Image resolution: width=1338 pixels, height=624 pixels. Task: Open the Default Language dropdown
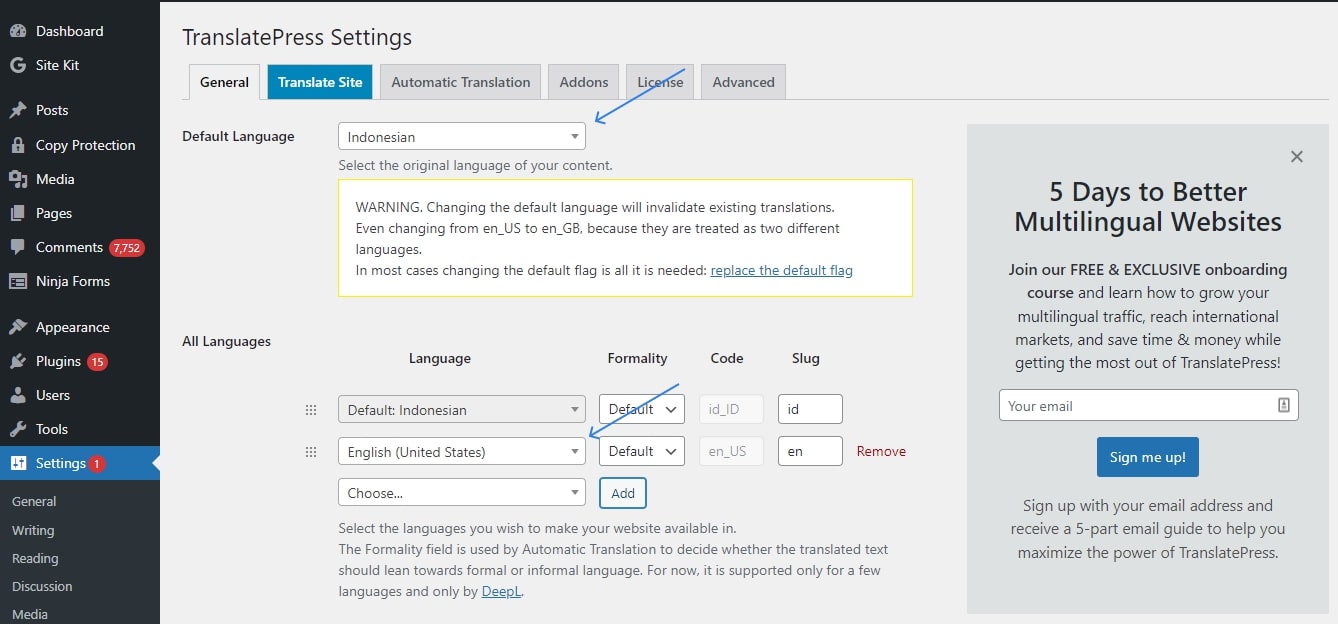461,137
